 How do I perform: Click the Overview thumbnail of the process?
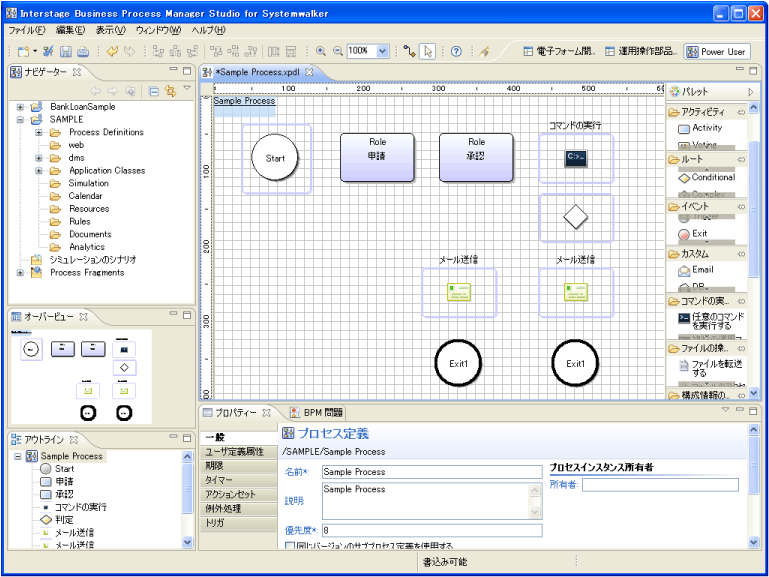click(81, 376)
